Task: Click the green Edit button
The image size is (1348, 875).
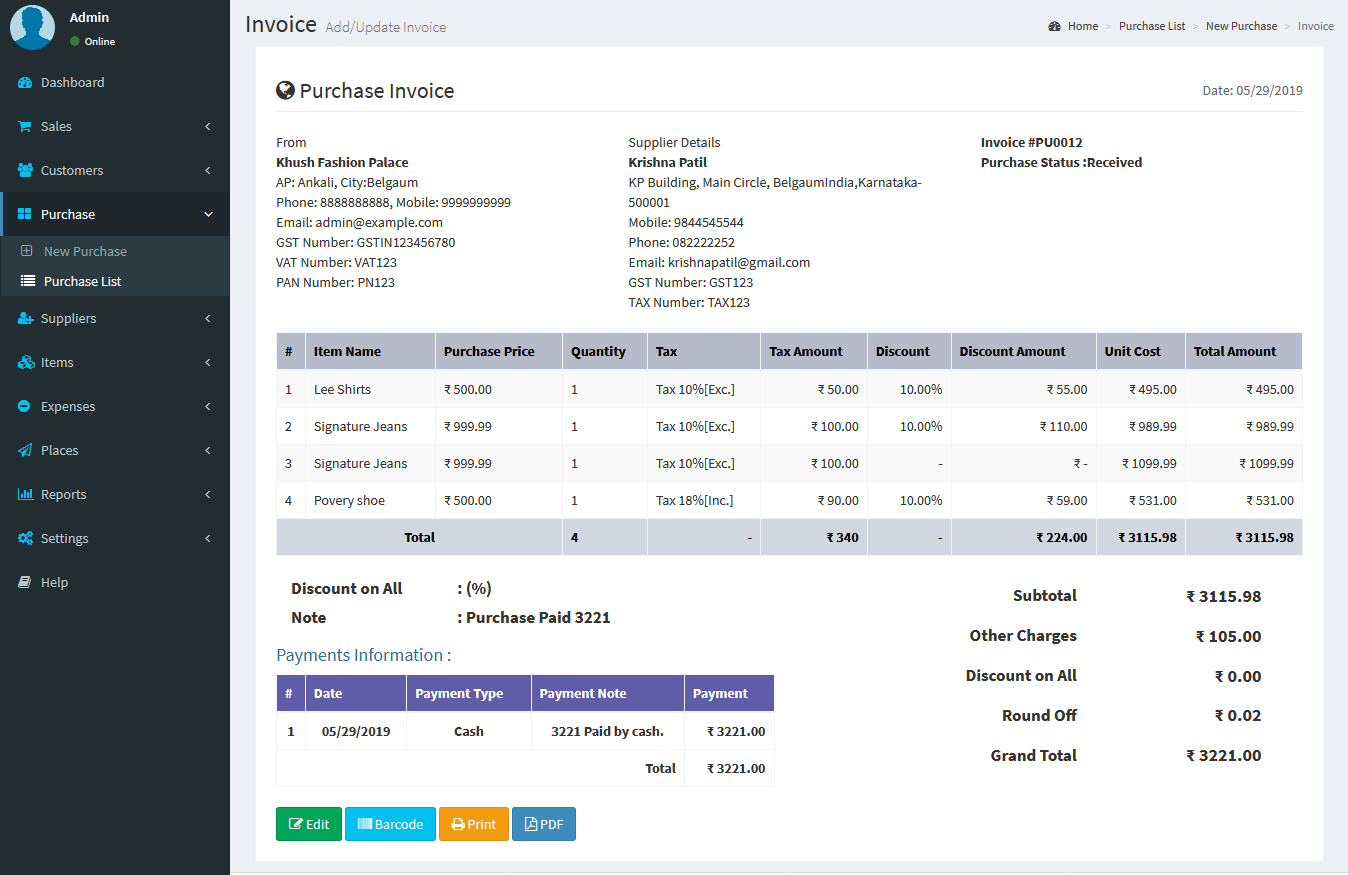Action: tap(309, 824)
